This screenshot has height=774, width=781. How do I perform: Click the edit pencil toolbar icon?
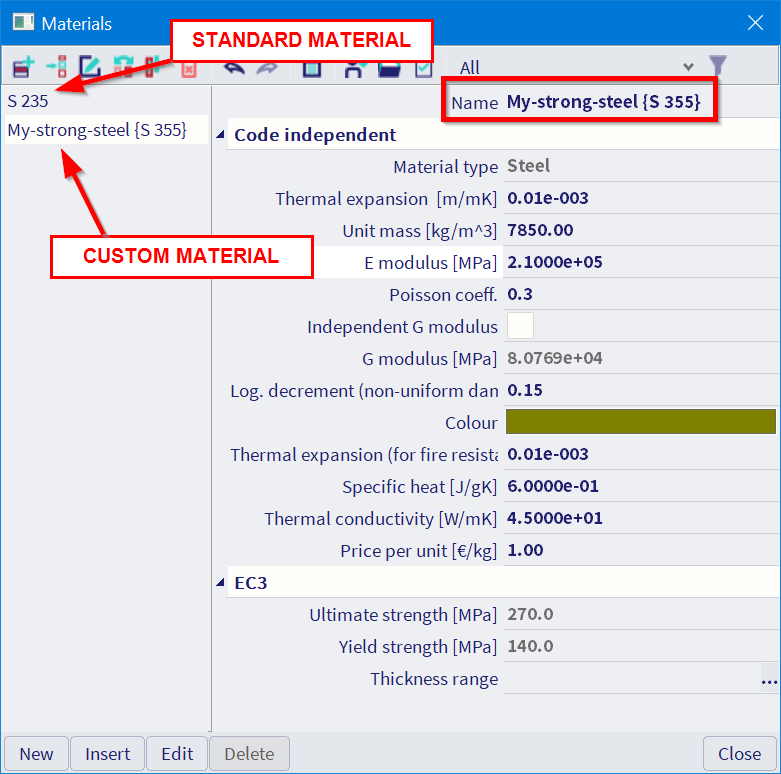(90, 68)
